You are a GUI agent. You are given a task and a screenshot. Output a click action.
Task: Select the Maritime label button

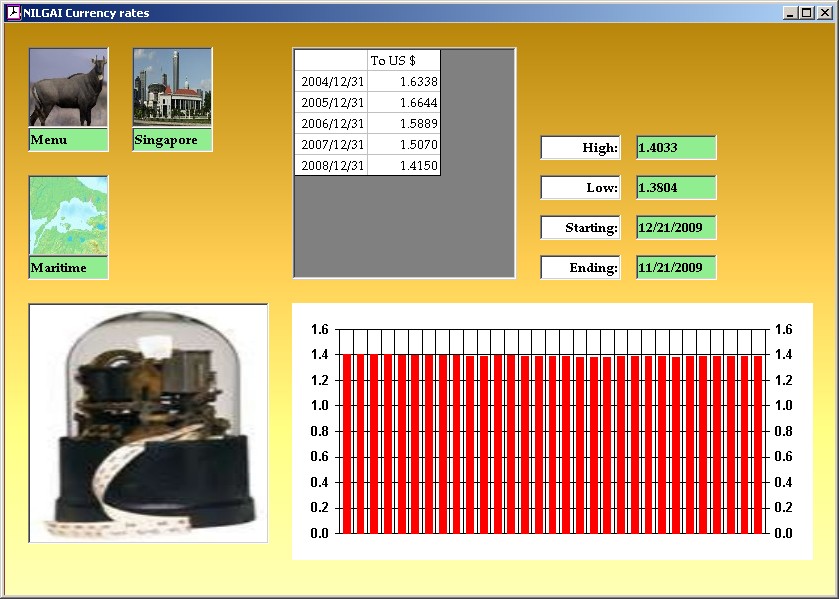[x=68, y=268]
